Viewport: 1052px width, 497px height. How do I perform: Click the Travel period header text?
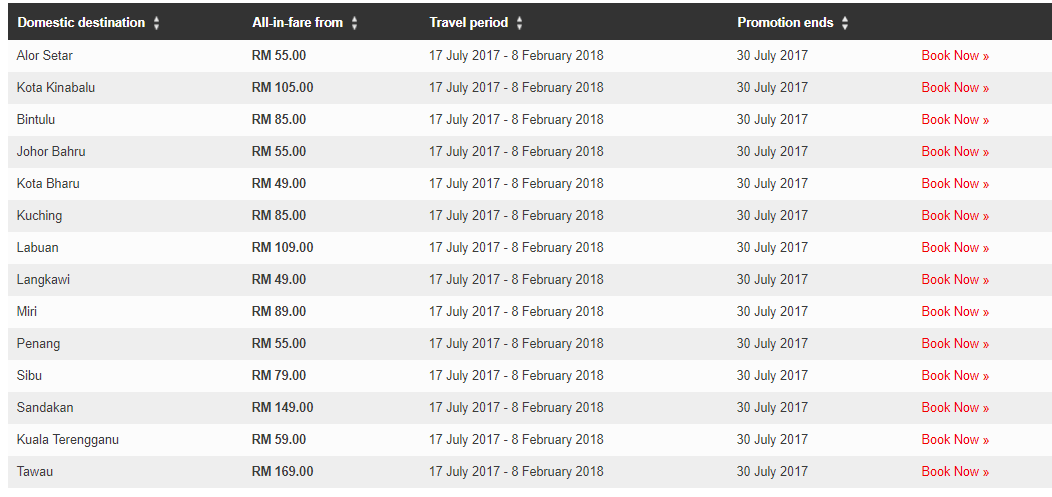pos(468,22)
